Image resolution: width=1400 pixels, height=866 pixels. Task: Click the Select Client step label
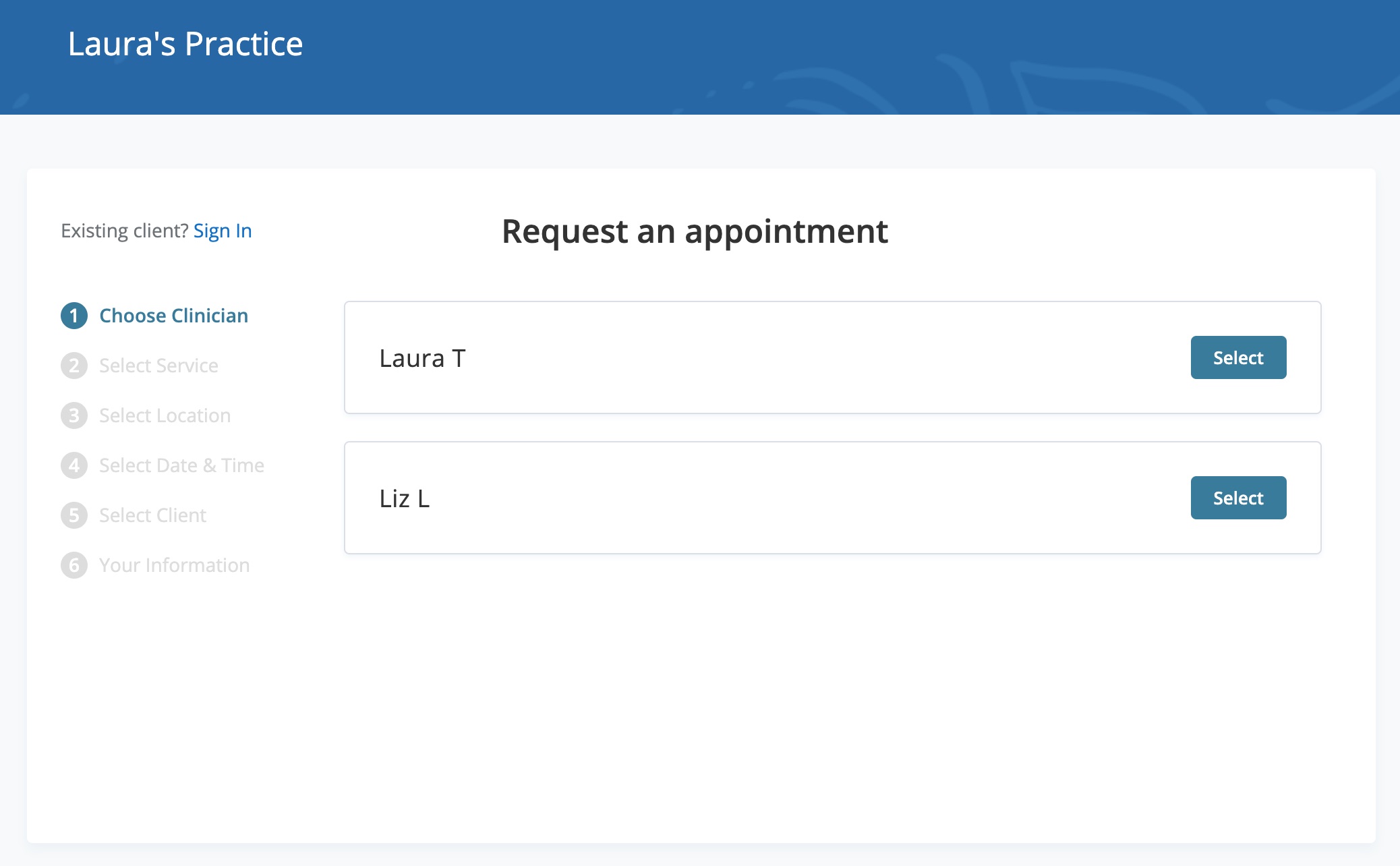point(152,515)
